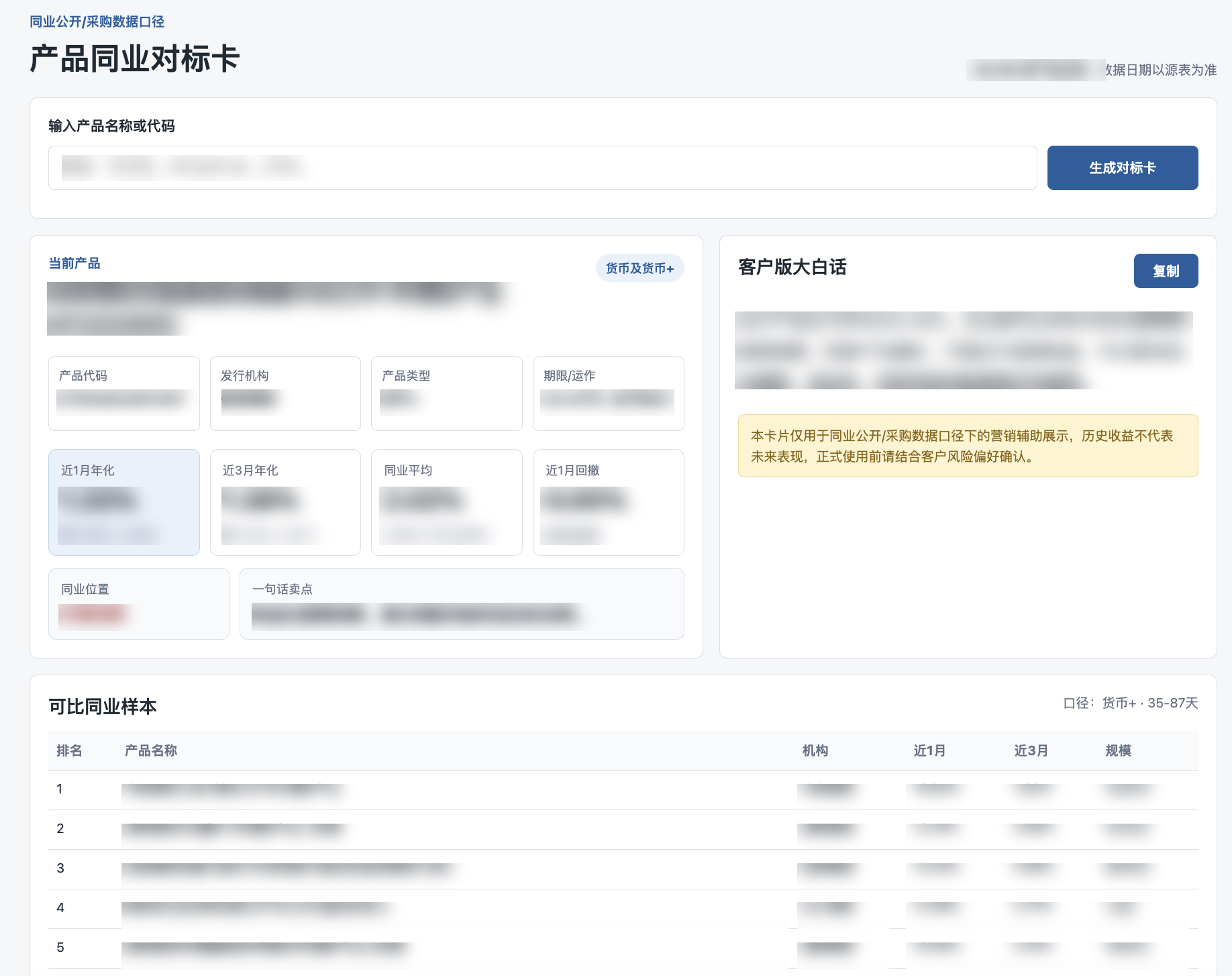Click the 货币及货币+ tag
The height and width of the screenshot is (976, 1232).
[639, 268]
